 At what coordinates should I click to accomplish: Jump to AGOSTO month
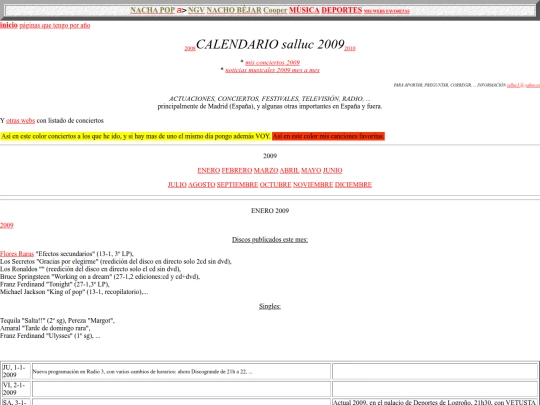tap(201, 185)
